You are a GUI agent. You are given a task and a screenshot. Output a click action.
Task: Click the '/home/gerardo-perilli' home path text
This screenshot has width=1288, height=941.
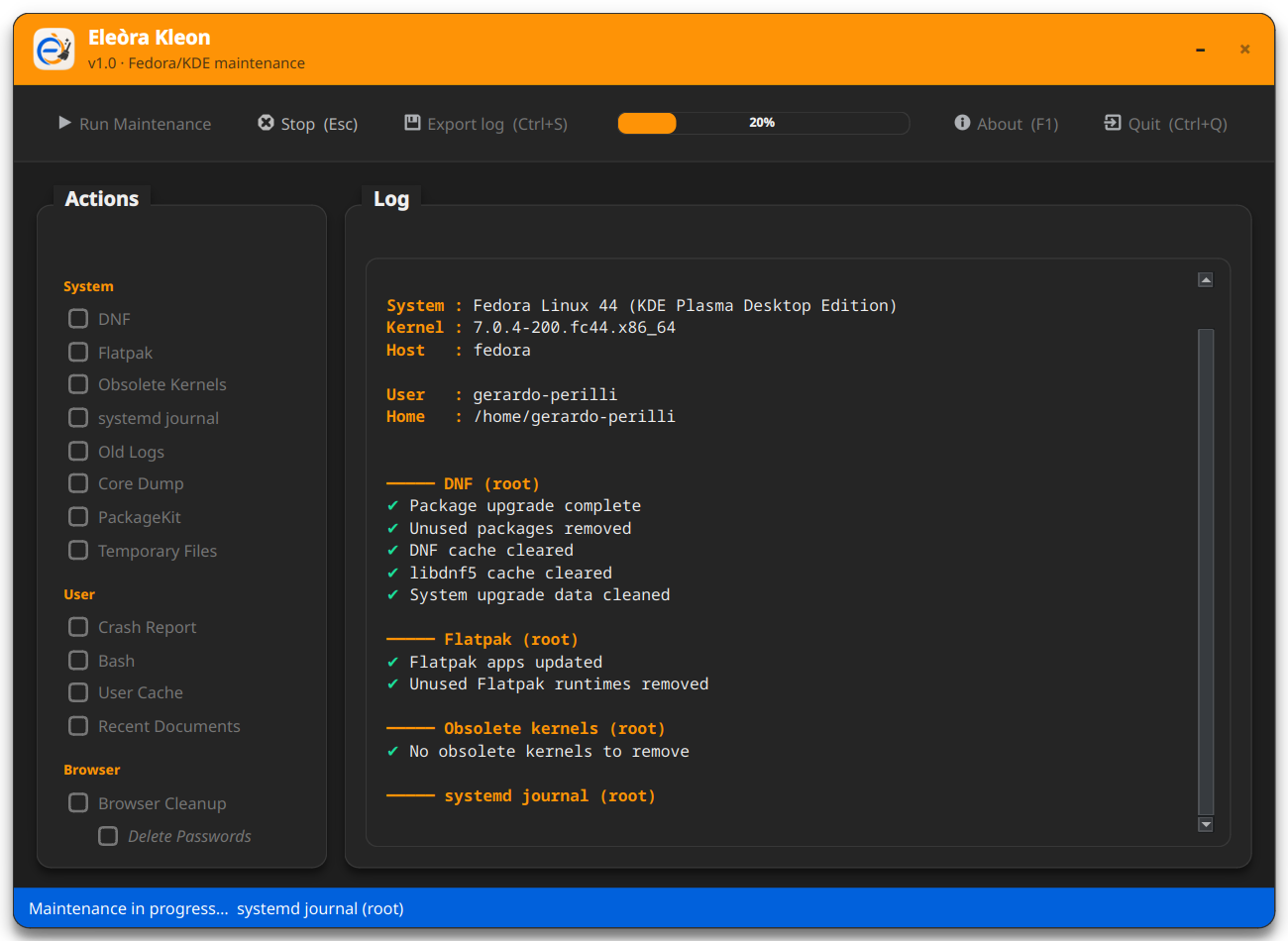click(x=574, y=416)
